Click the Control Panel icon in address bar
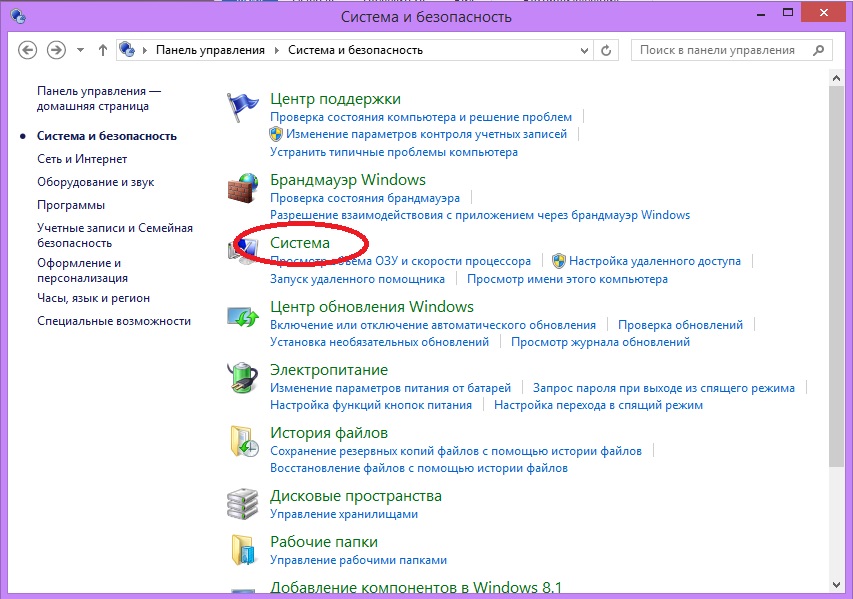Screen dimensions: 853x599 [x=127, y=50]
